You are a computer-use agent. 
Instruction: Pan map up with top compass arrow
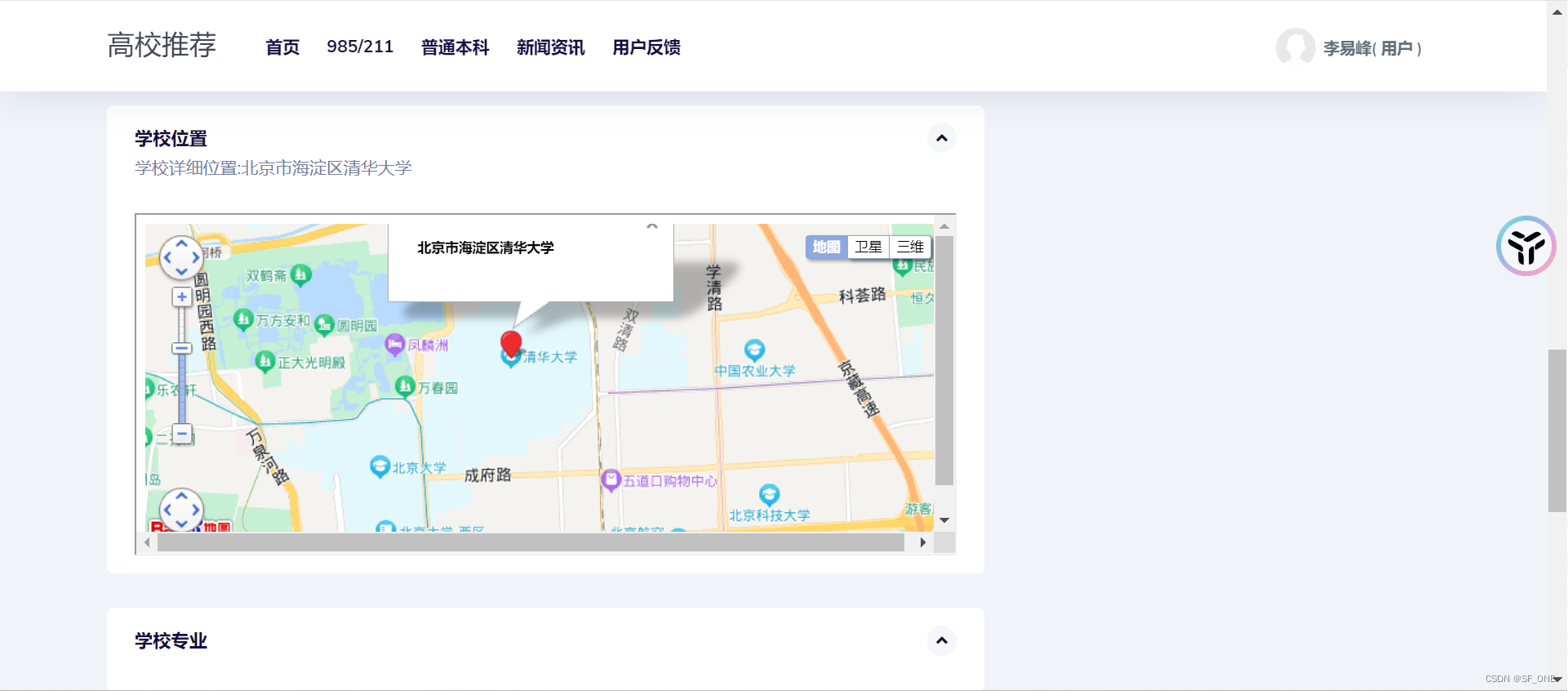[182, 243]
